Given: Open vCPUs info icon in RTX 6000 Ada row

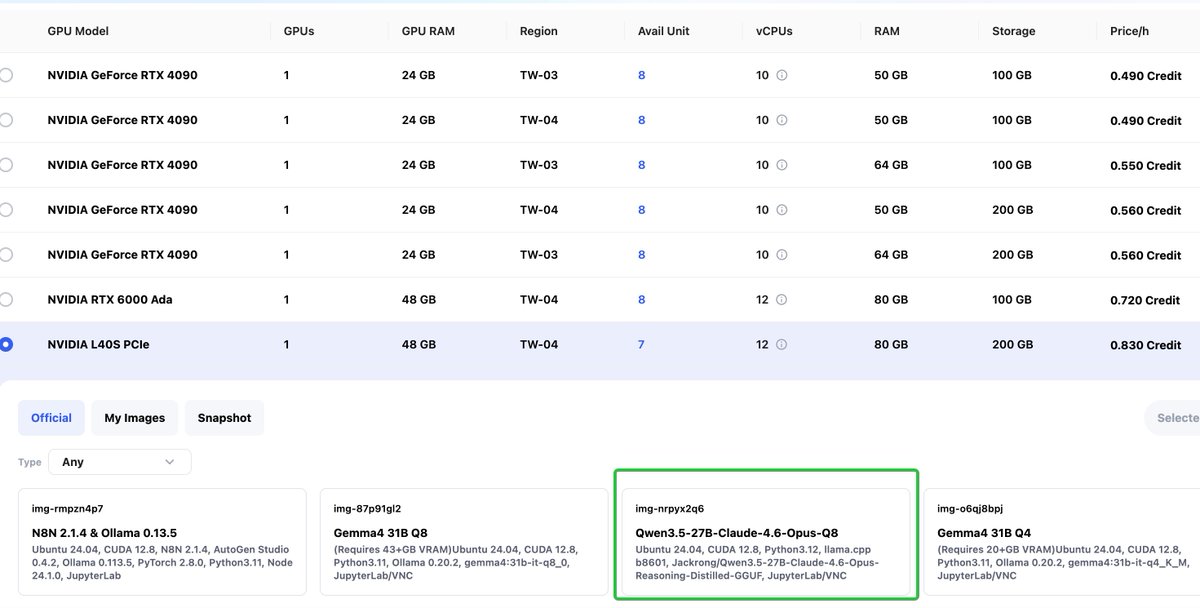Looking at the screenshot, I should pyautogui.click(x=782, y=300).
